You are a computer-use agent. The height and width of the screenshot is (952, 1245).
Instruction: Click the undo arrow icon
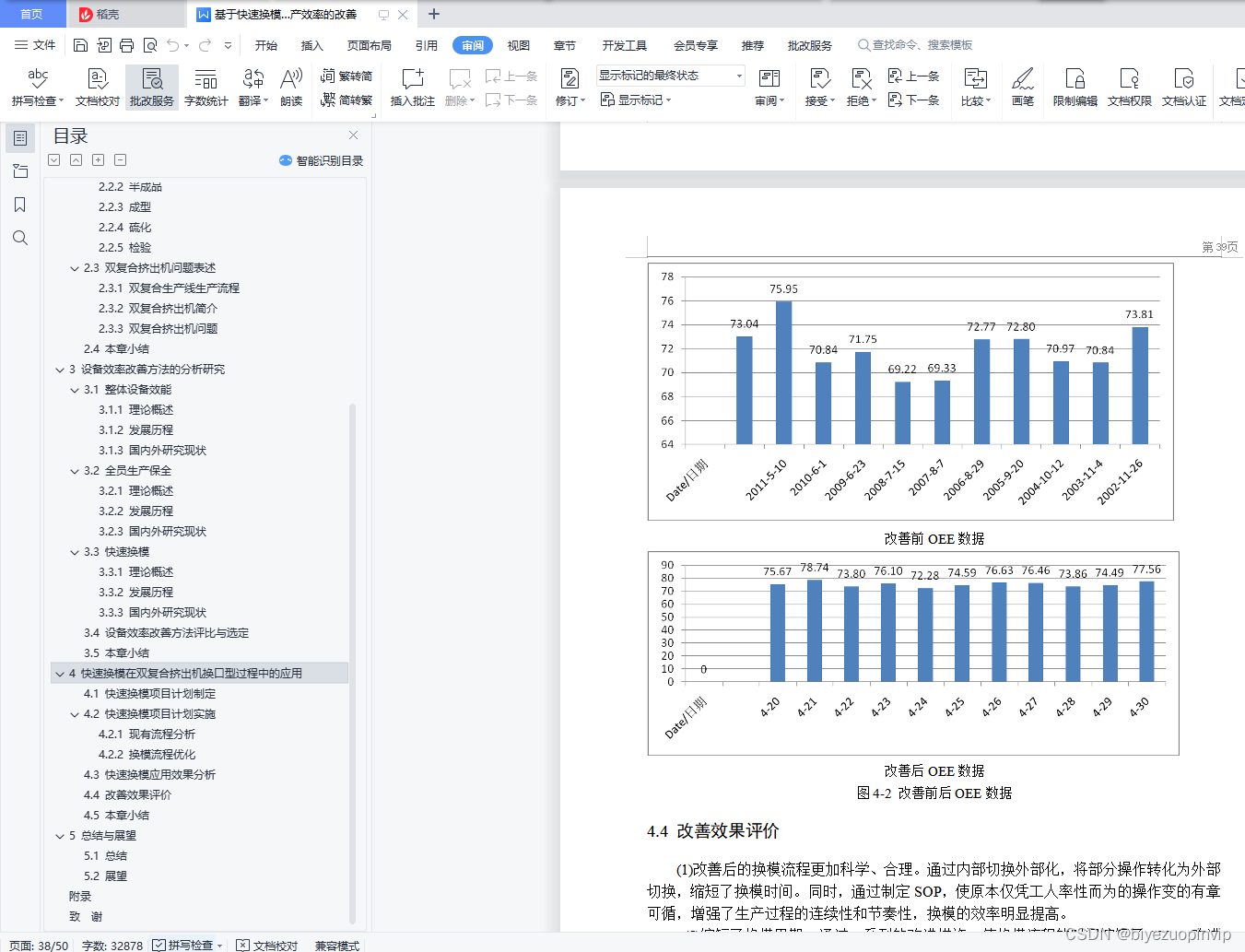click(x=173, y=45)
